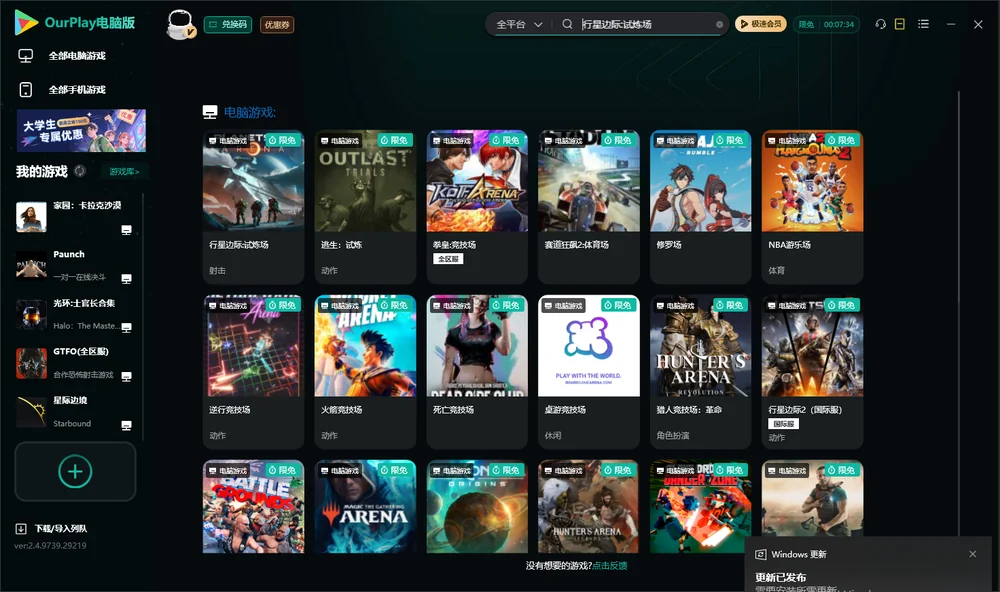Click PC platform icon beside Paunch
Screen dimensions: 1000x592
pos(126,279)
